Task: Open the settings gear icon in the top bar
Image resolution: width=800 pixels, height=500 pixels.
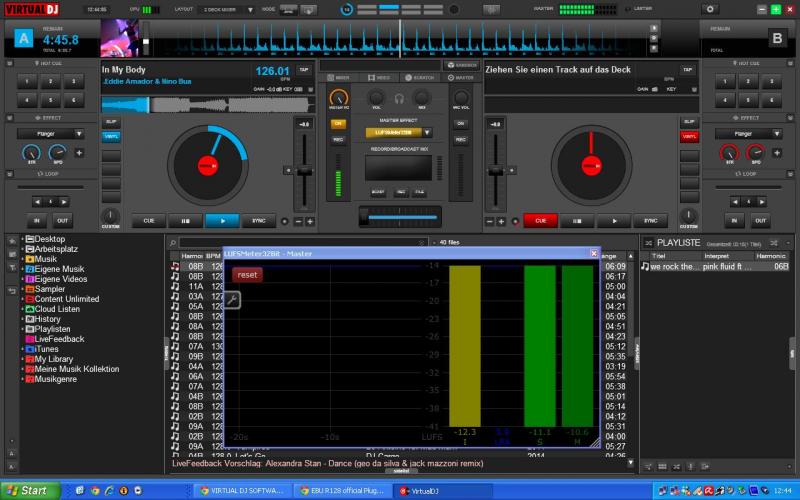Action: [711, 9]
